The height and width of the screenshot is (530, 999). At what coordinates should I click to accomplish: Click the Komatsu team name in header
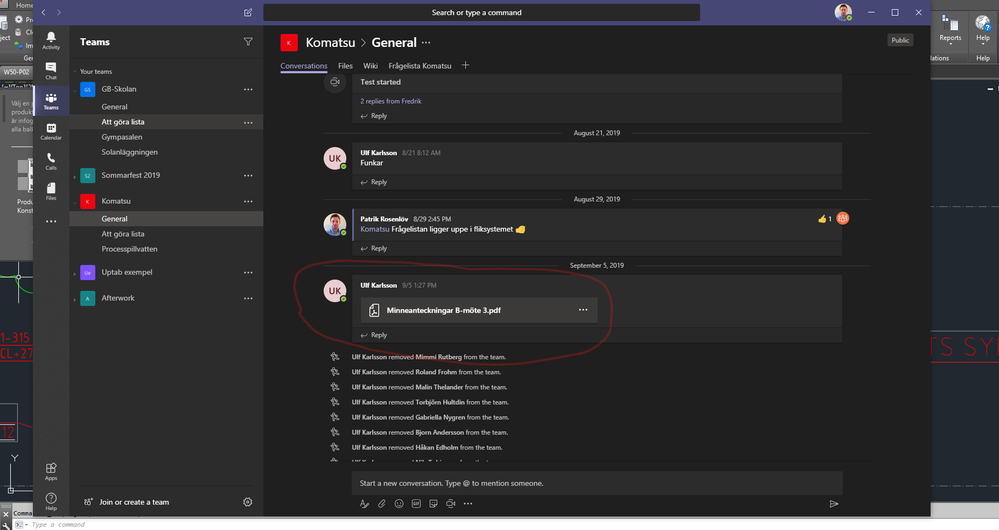pyautogui.click(x=330, y=42)
